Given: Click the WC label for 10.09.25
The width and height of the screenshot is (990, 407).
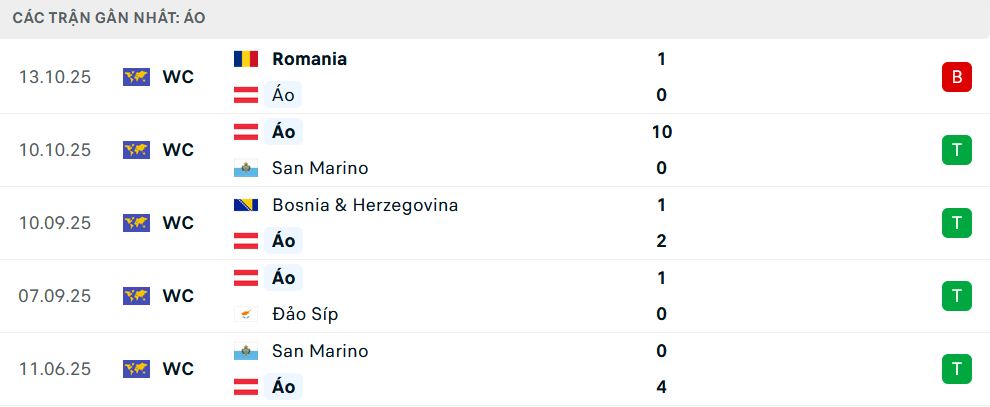Looking at the screenshot, I should click(x=178, y=223).
